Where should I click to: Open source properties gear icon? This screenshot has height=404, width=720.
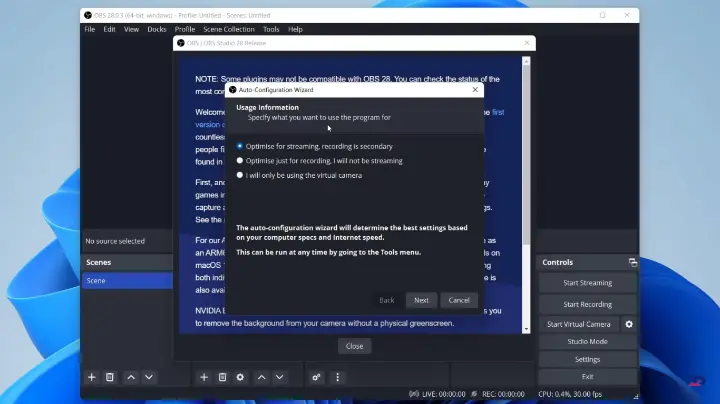click(x=240, y=377)
